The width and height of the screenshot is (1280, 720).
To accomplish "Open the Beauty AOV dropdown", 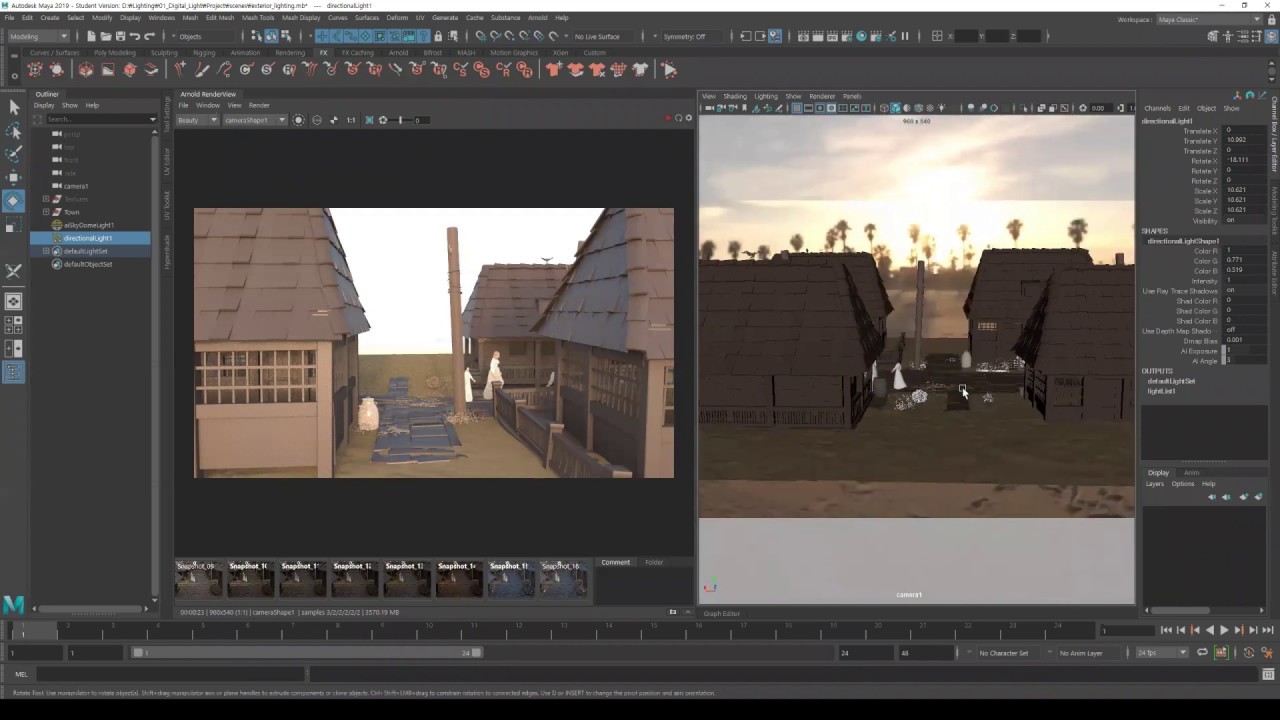I will 197,120.
